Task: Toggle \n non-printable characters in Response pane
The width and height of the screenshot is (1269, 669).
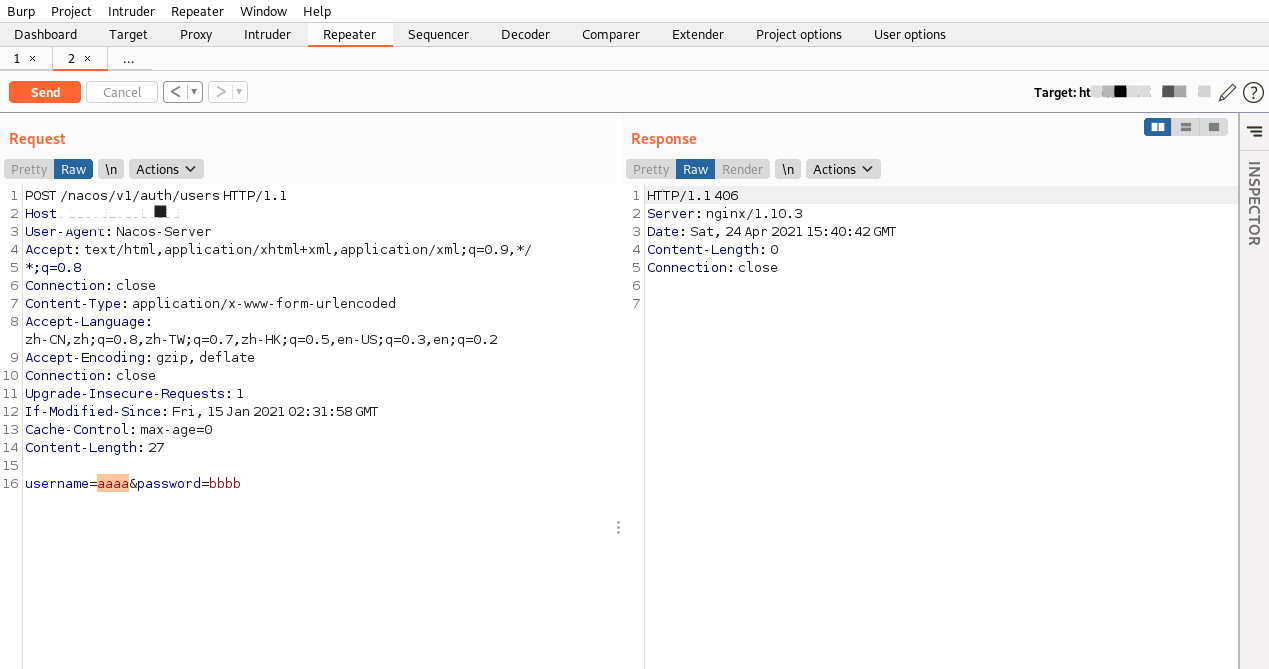Action: [x=789, y=169]
